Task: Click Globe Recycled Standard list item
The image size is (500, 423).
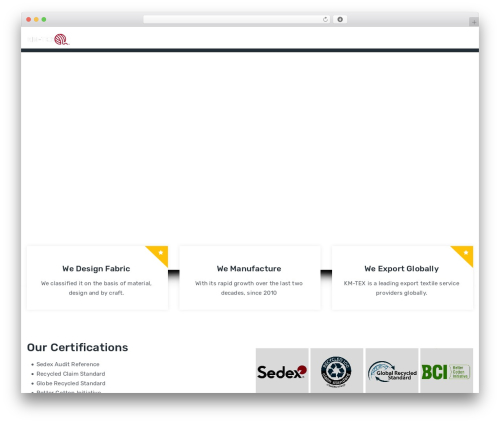Action: [71, 383]
